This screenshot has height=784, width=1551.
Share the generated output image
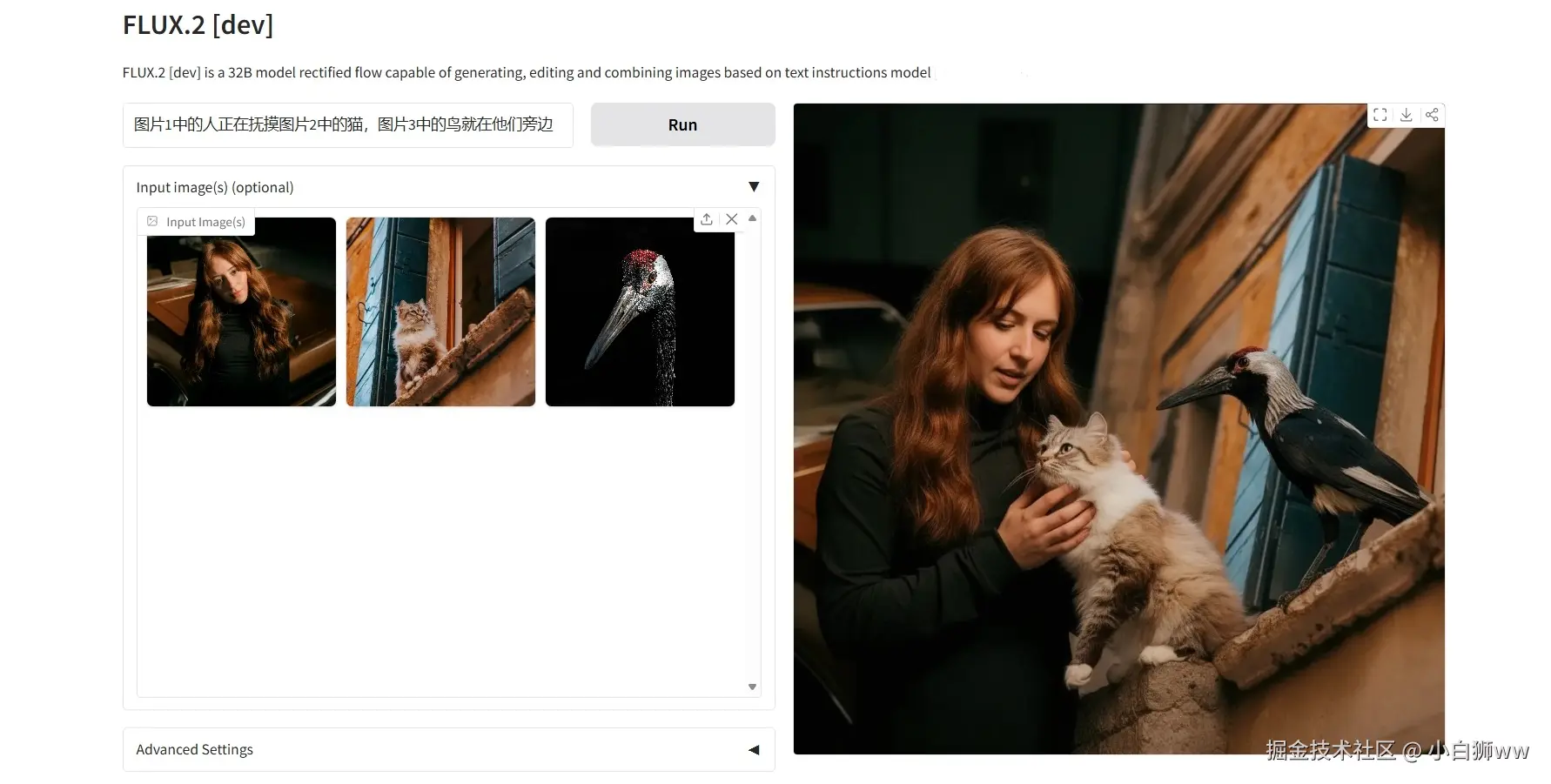[1432, 115]
